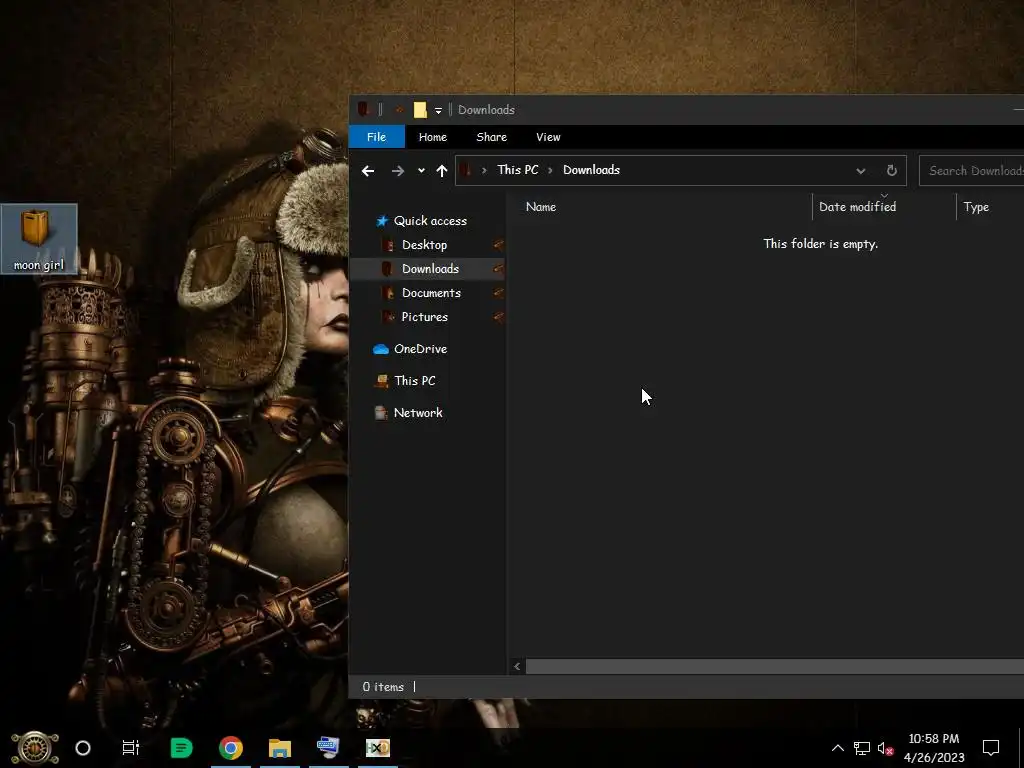This screenshot has height=768, width=1024.
Task: Click Downloads in the address path
Action: click(592, 170)
